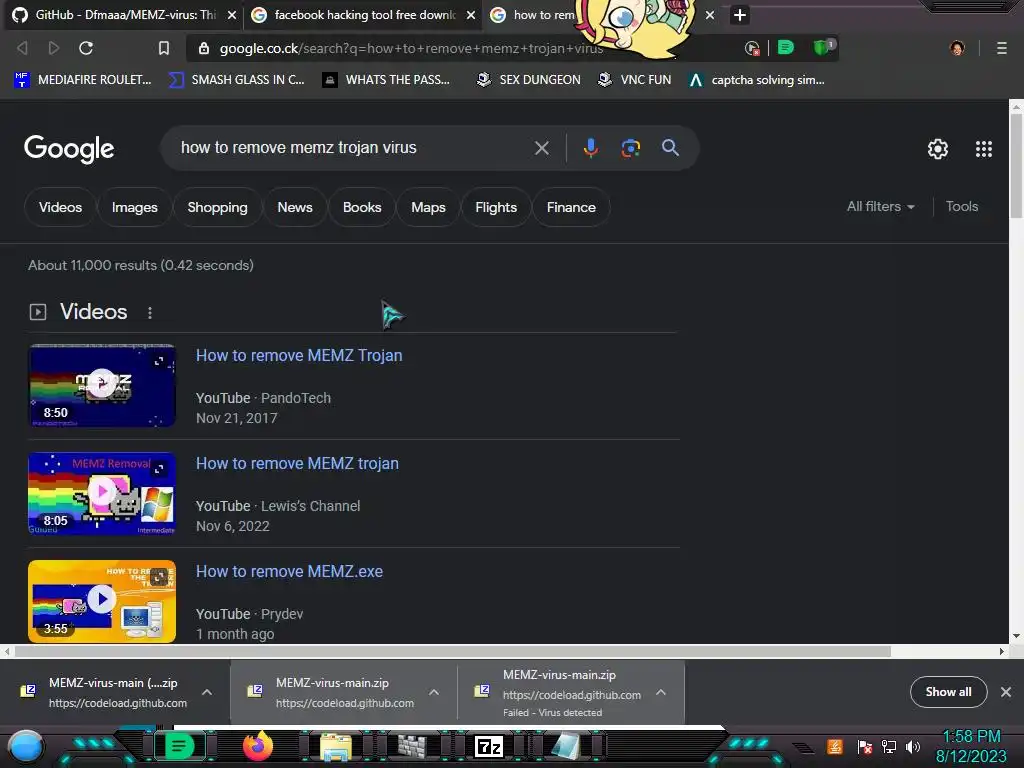Open WHATS THE PASS... bookmark
Viewport: 1024px width, 768px height.
pyautogui.click(x=387, y=80)
